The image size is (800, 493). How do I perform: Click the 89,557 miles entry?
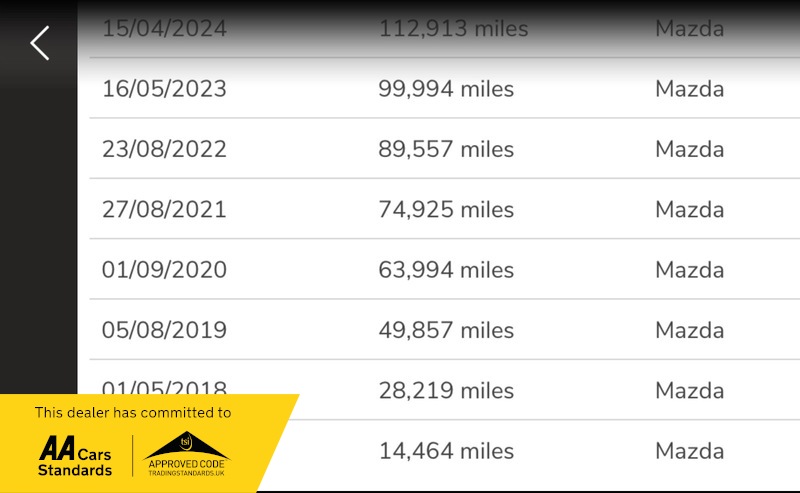point(446,149)
